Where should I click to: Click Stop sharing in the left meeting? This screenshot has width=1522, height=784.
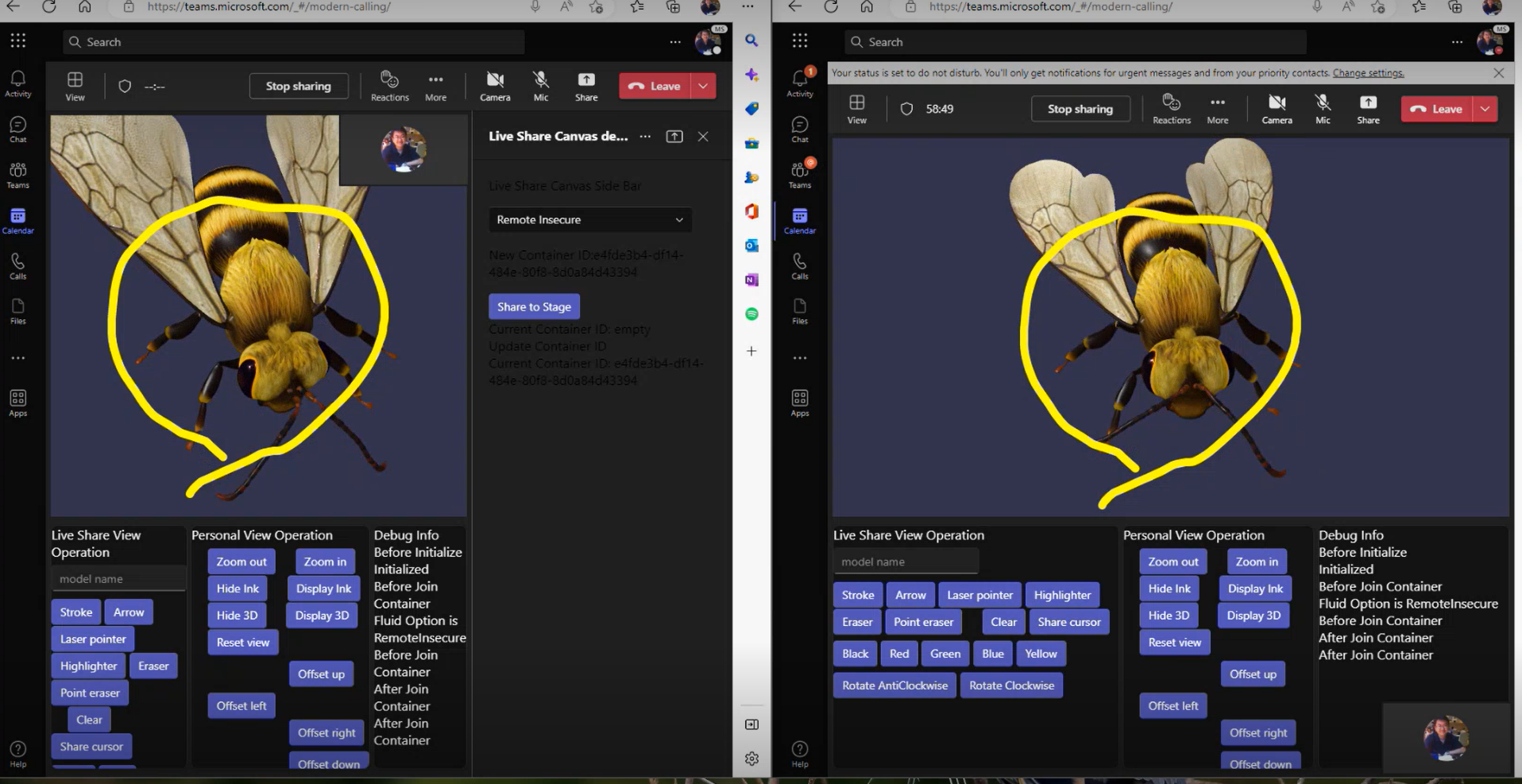pyautogui.click(x=299, y=86)
